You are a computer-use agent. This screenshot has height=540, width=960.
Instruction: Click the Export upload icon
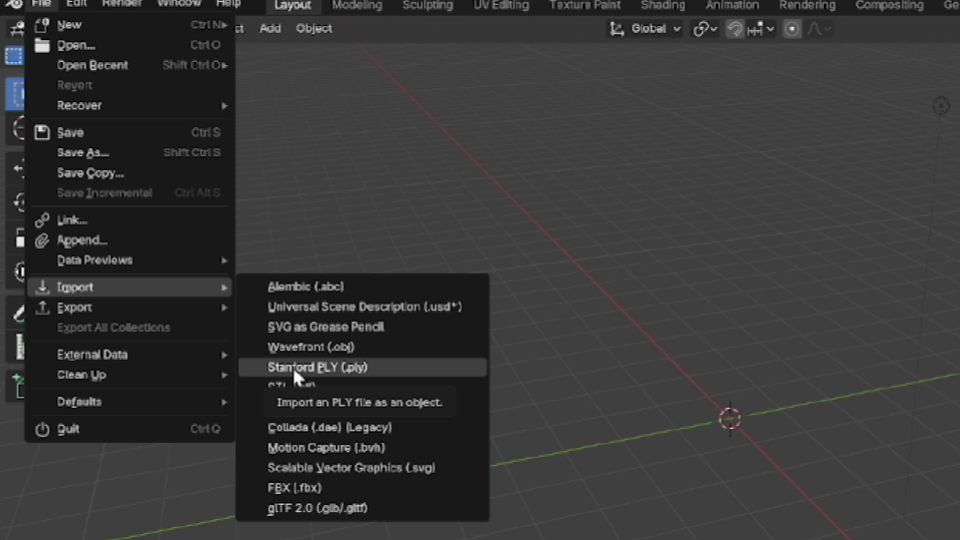coord(42,307)
